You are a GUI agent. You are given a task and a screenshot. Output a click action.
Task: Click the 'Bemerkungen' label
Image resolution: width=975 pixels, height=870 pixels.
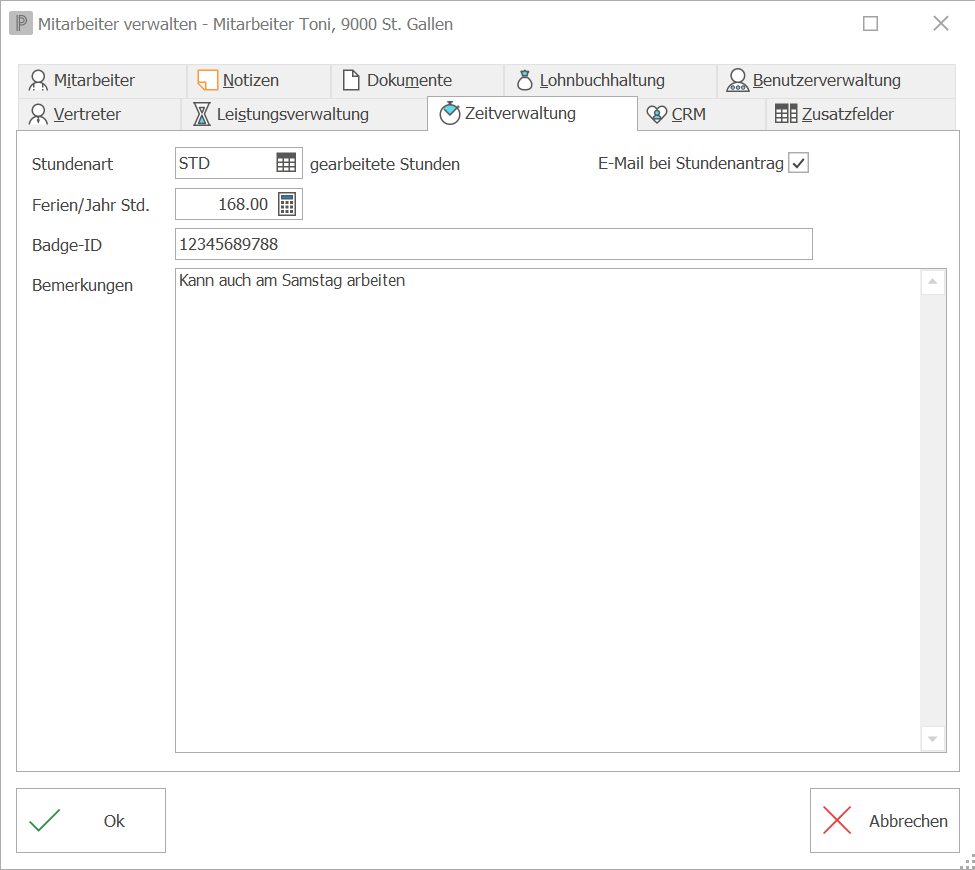pyautogui.click(x=82, y=285)
